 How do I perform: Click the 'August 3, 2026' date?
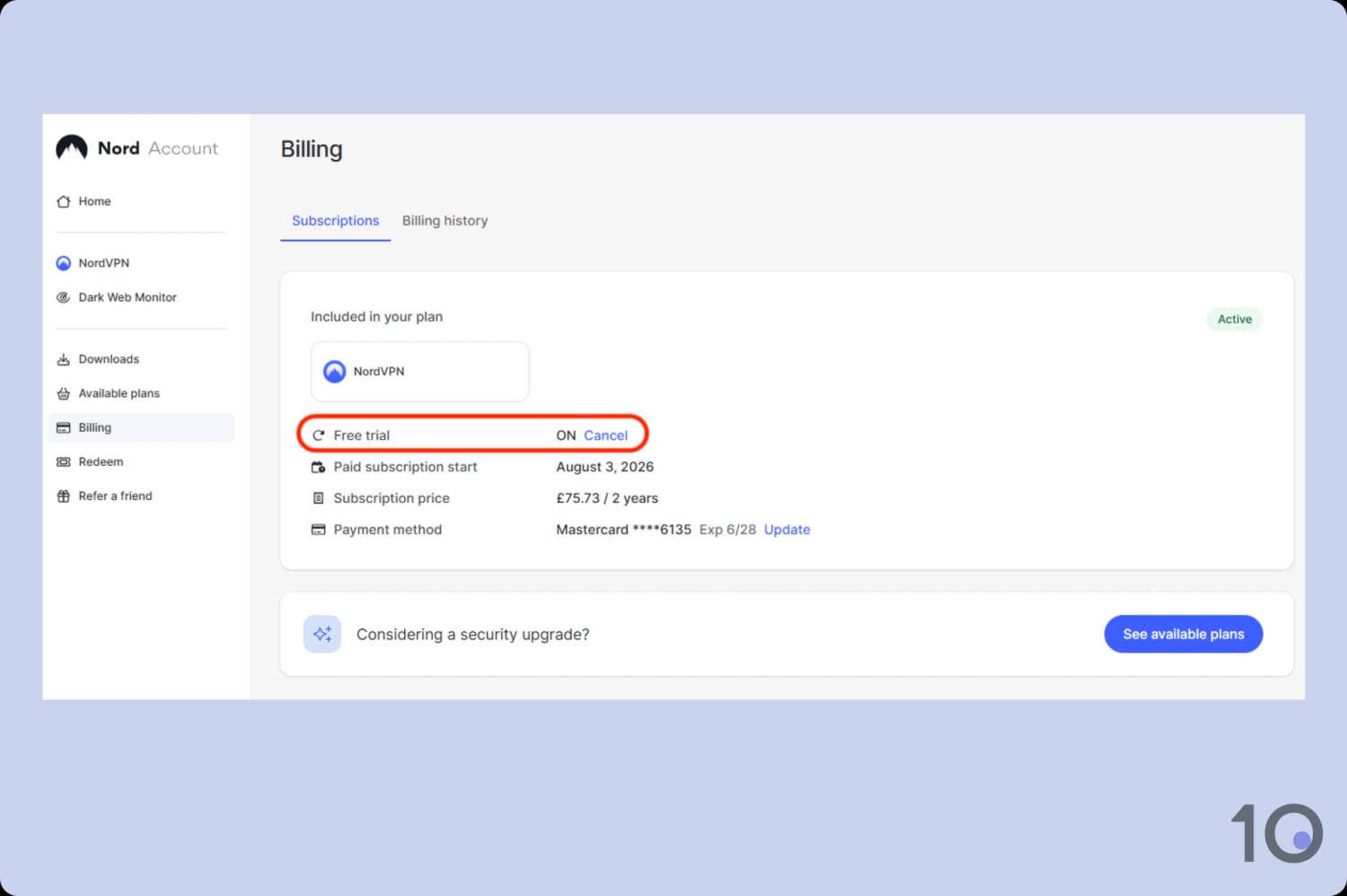(x=605, y=467)
